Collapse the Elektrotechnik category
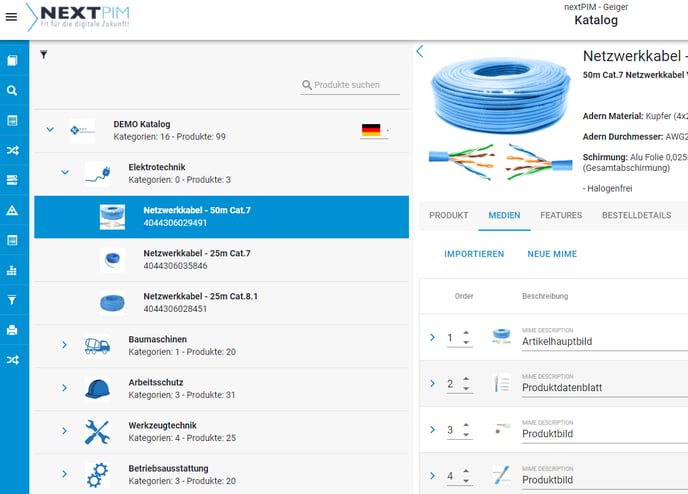Screen dimensions: 688x494 click(65, 172)
